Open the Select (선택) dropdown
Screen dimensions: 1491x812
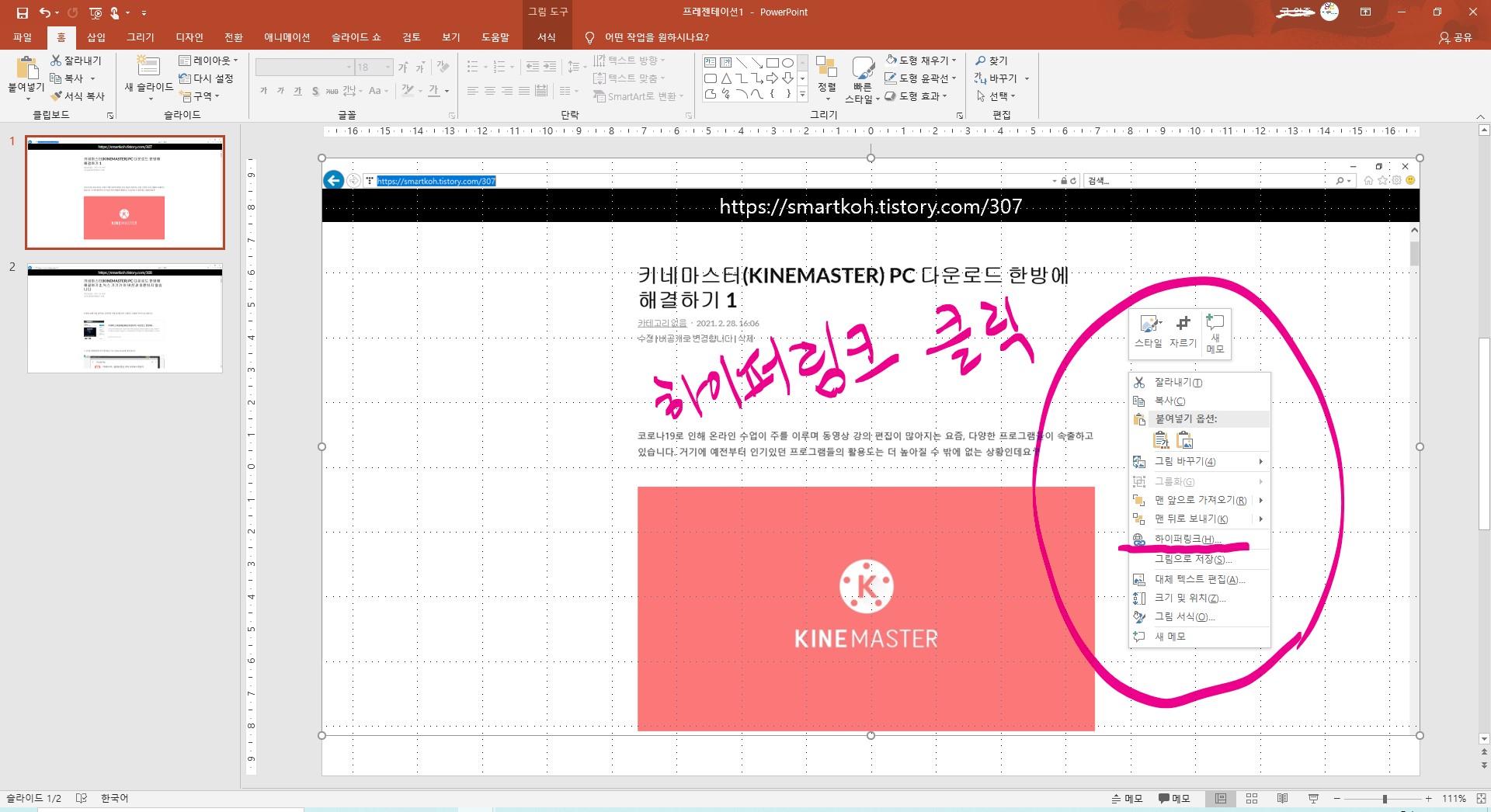[996, 96]
